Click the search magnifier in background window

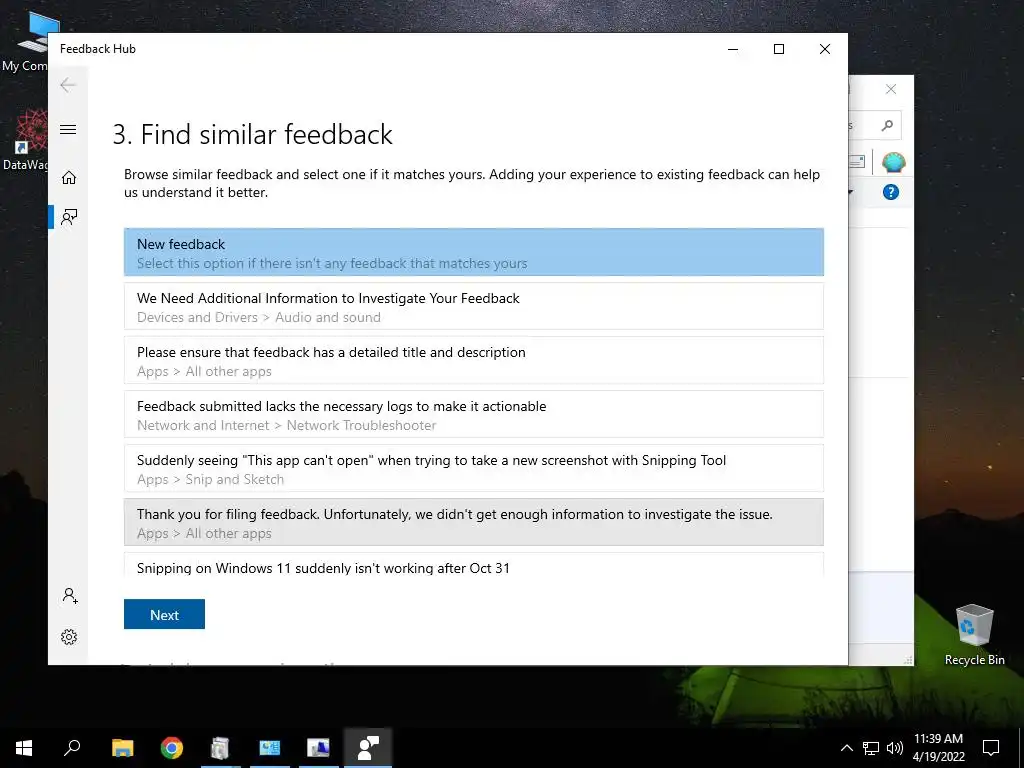(887, 125)
